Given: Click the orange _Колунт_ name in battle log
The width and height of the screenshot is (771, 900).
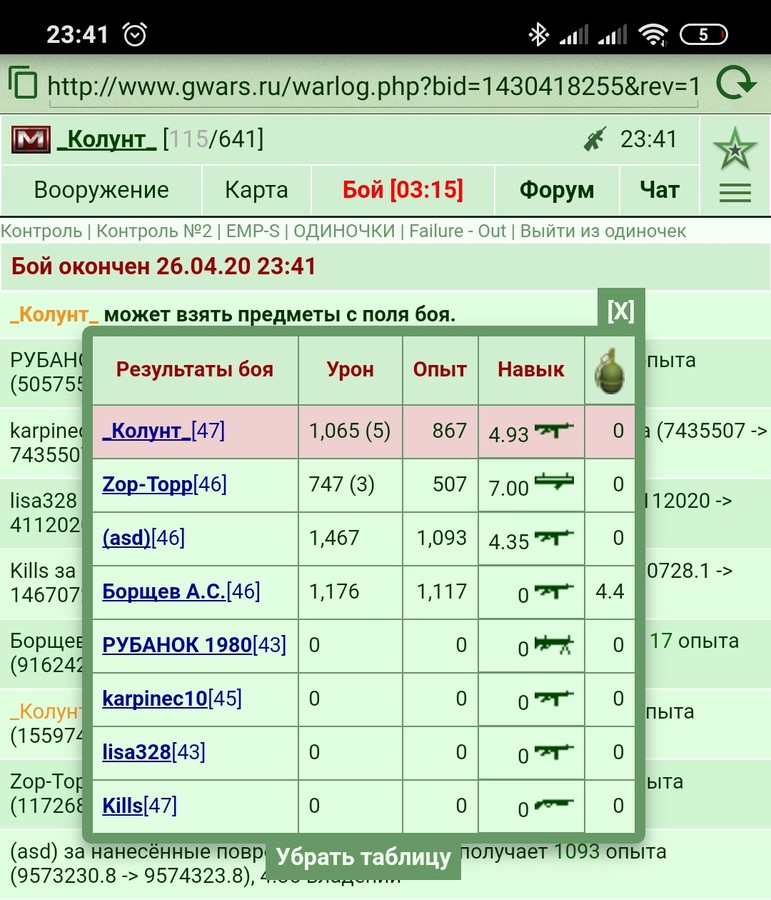Looking at the screenshot, I should point(55,315).
